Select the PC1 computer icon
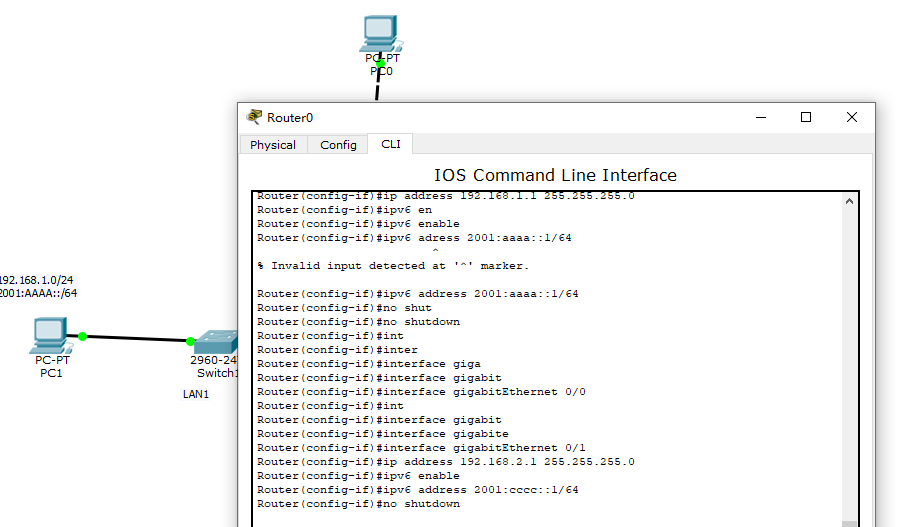 click(x=51, y=335)
